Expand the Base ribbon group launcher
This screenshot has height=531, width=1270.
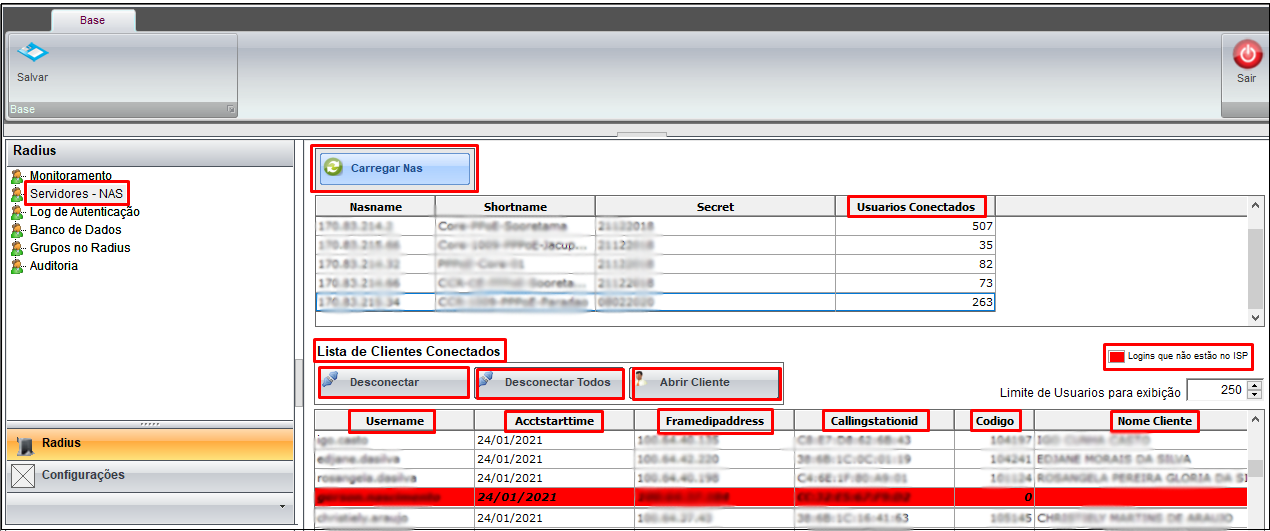pos(230,109)
